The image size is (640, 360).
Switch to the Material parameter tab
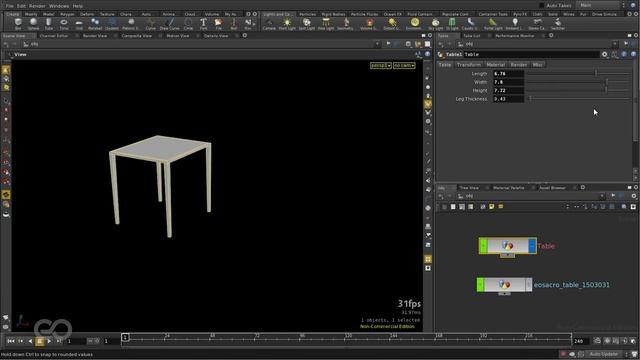click(x=496, y=64)
